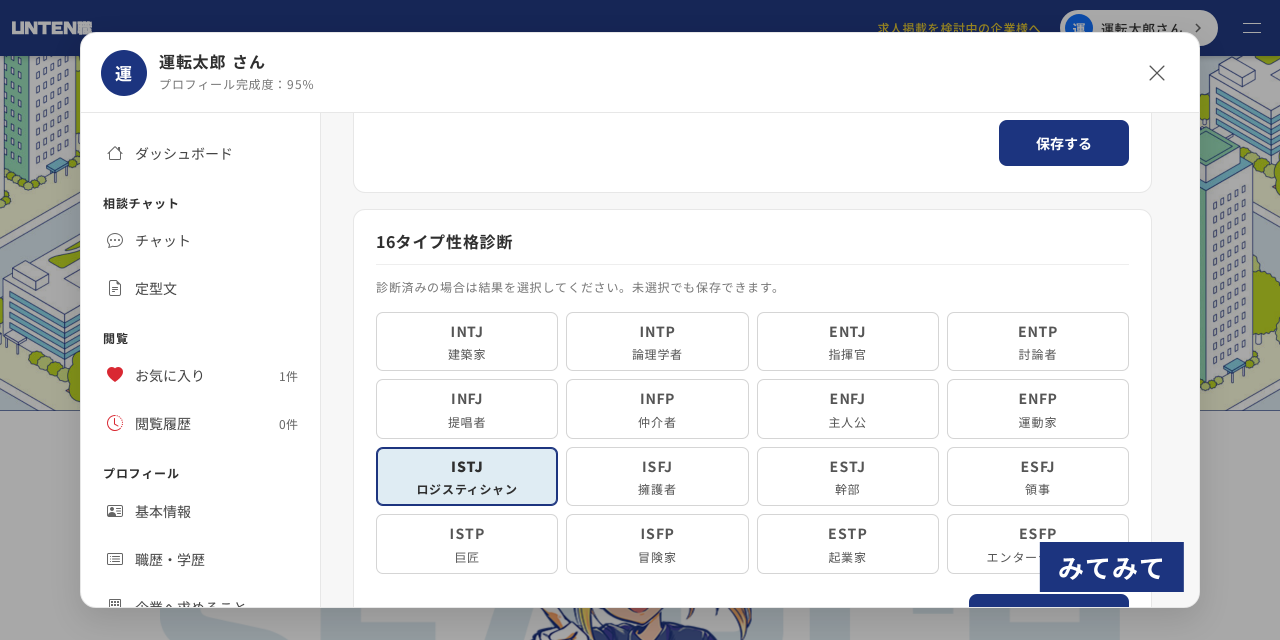The width and height of the screenshot is (1280, 640).
Task: Select the ESTJ 幹部 personality type
Action: click(848, 476)
